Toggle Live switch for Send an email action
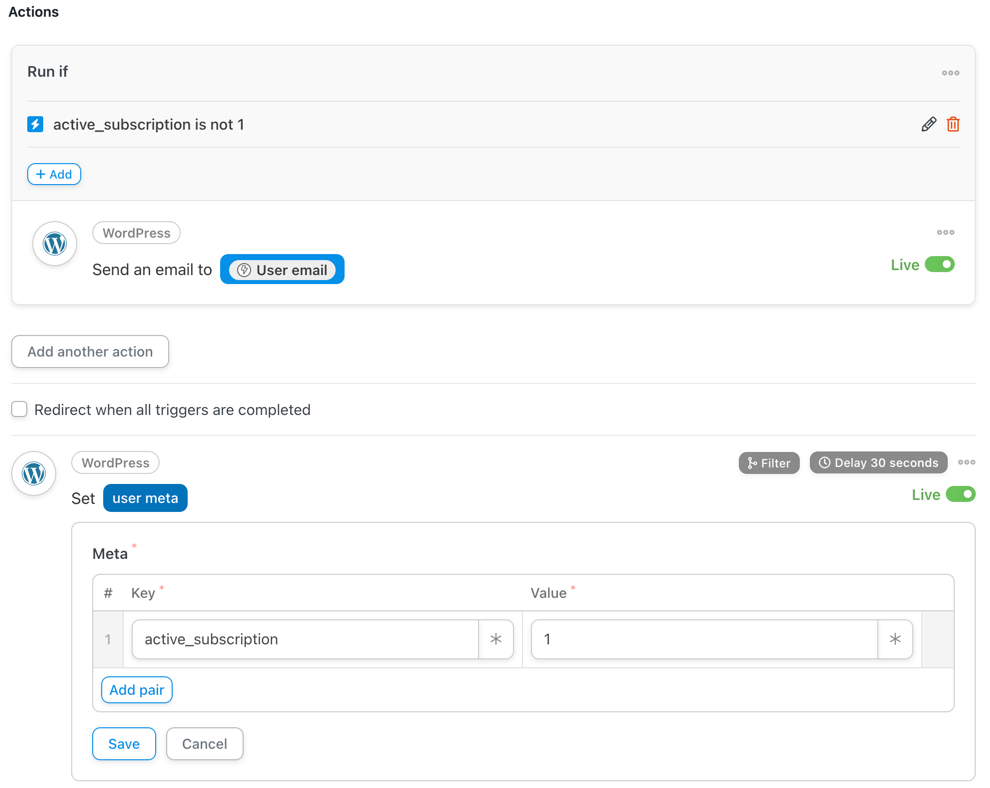990x788 pixels. coord(939,265)
